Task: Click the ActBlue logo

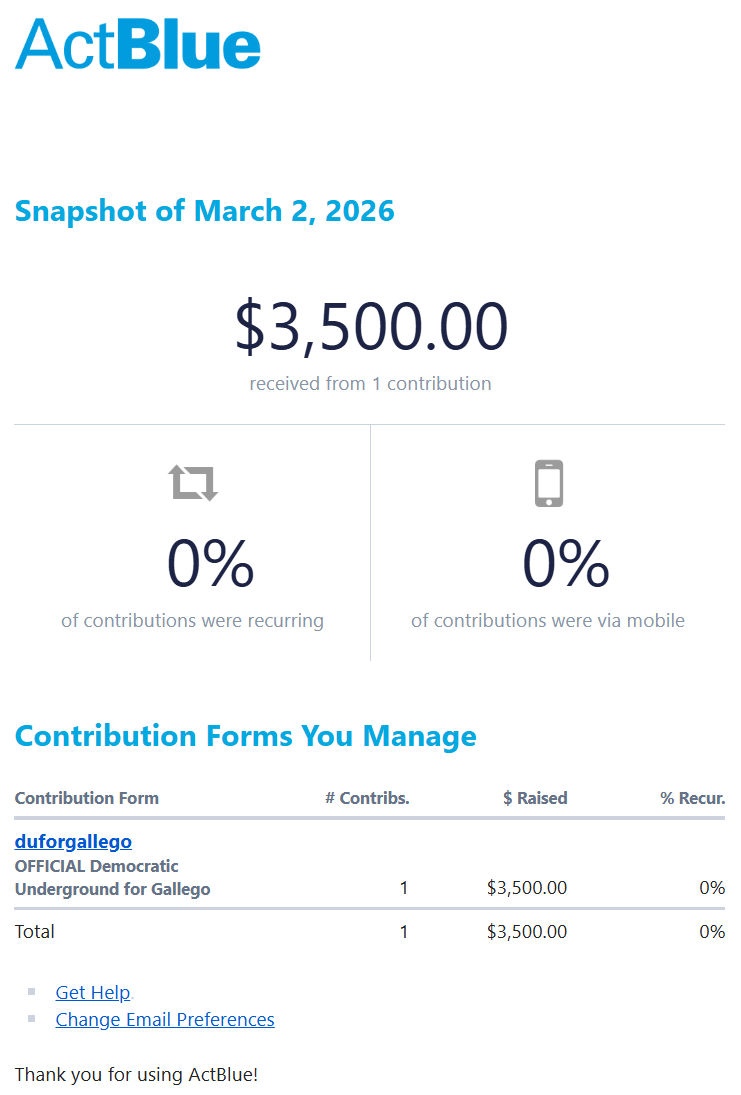Action: [138, 44]
